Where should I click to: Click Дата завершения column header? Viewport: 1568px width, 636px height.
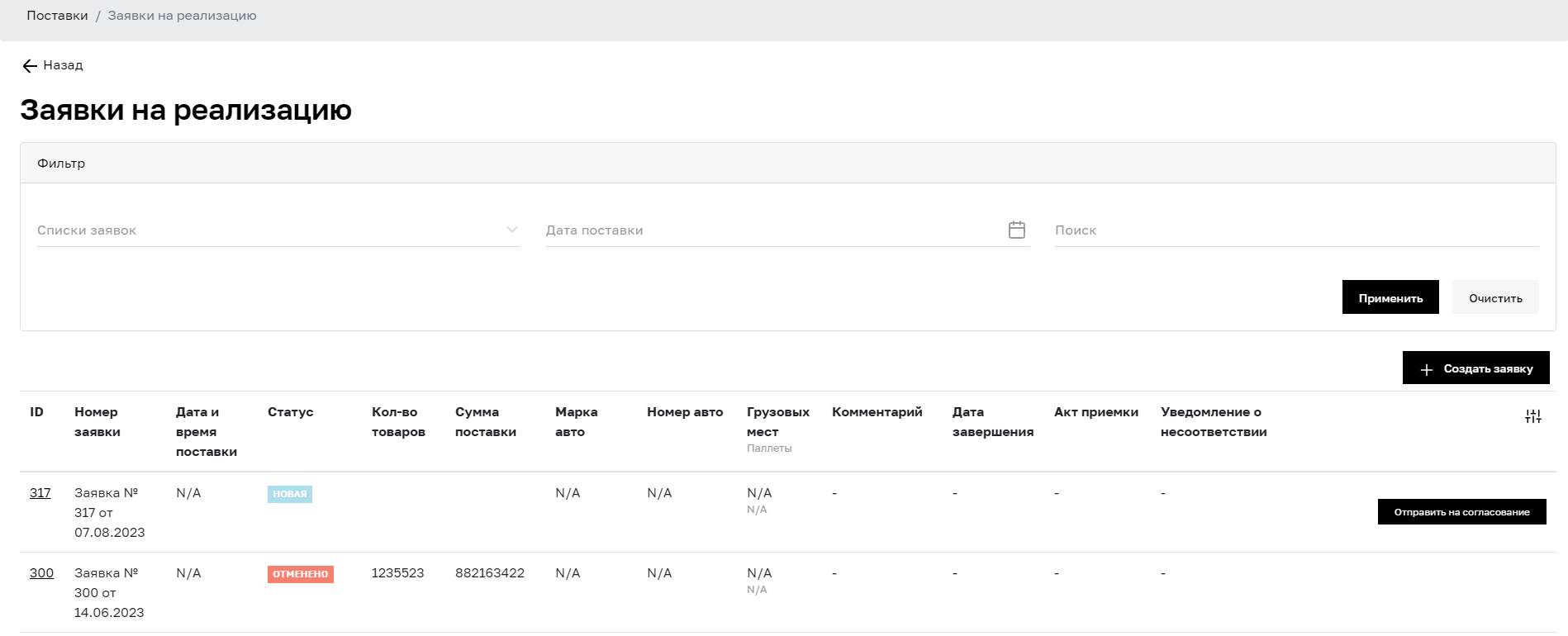[x=993, y=422]
